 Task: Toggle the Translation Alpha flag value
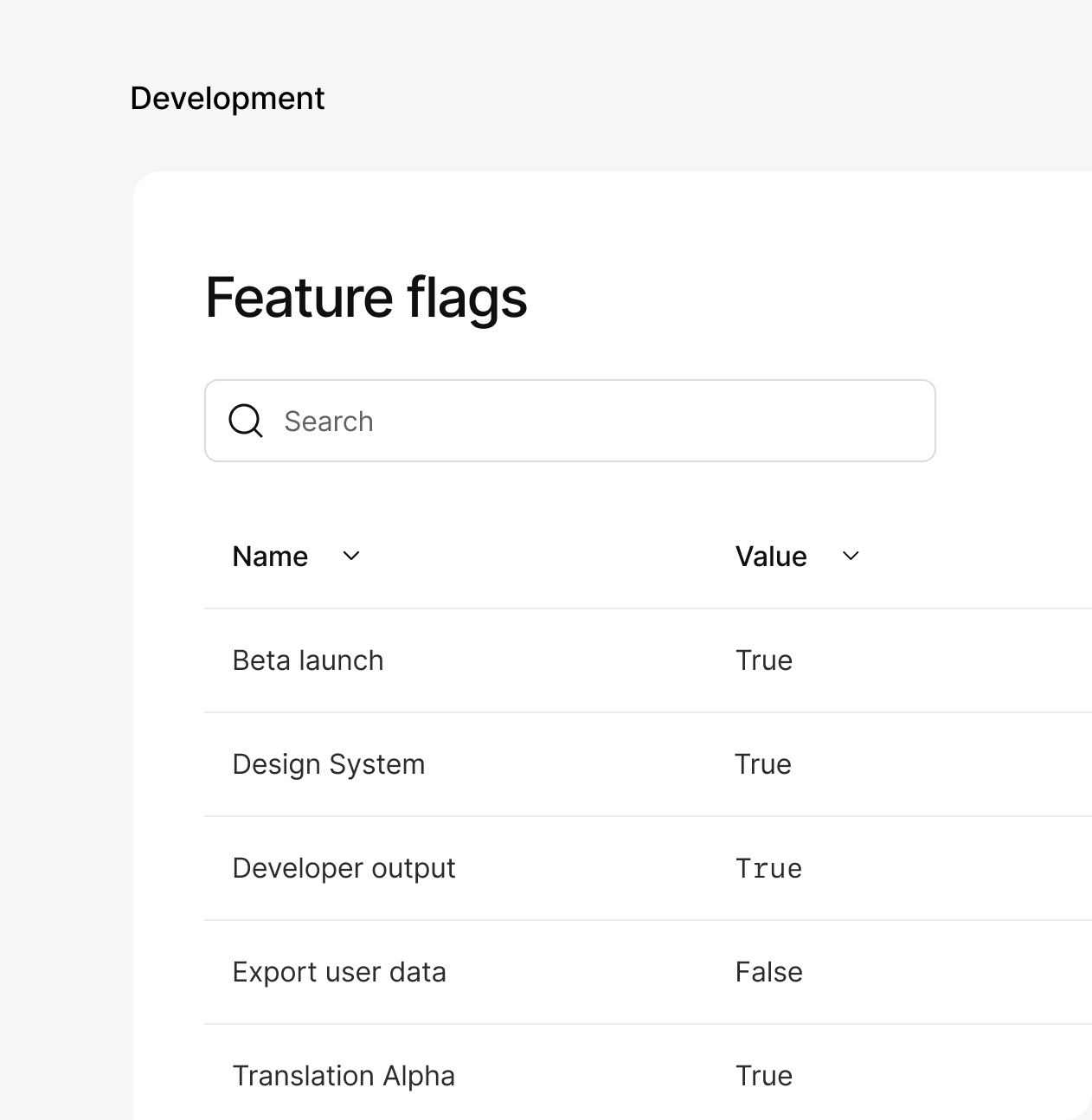tap(763, 1076)
